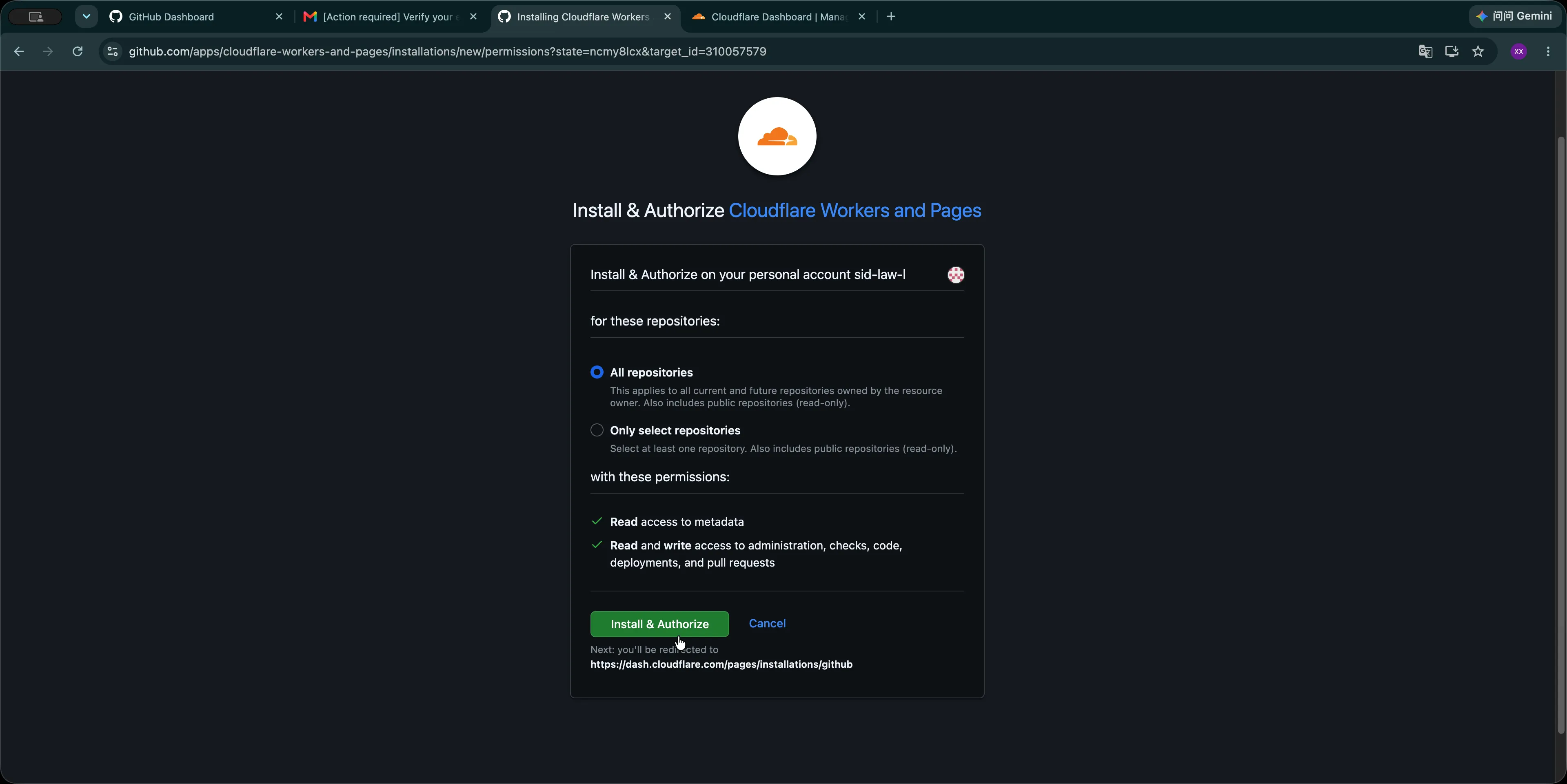Viewport: 1567px width, 784px height.
Task: Reload the current page
Action: (77, 52)
